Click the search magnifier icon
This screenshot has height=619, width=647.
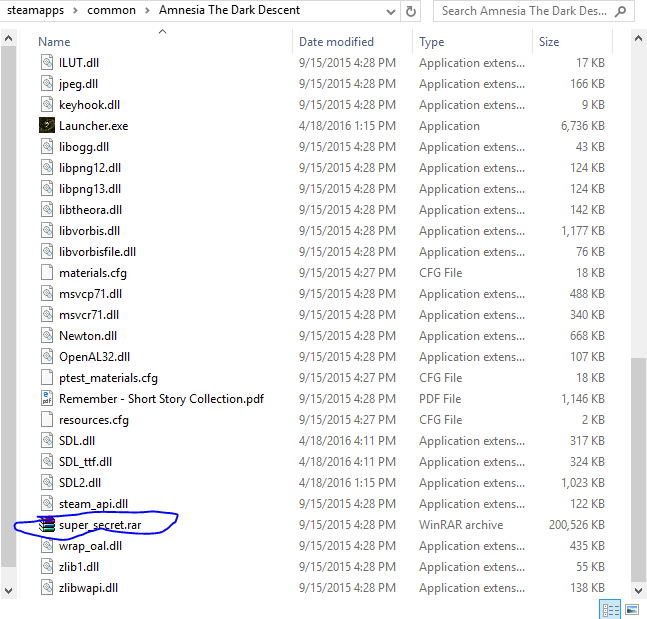(620, 11)
